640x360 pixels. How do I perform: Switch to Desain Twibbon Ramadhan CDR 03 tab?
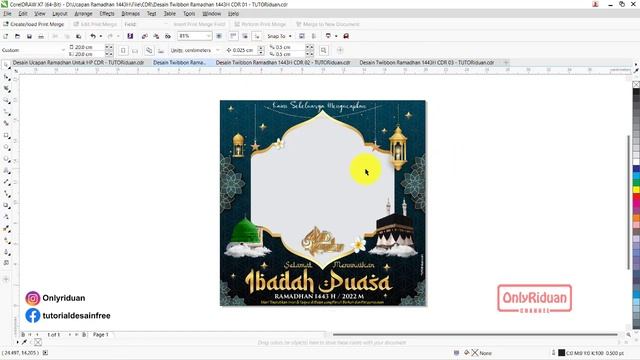pos(427,62)
